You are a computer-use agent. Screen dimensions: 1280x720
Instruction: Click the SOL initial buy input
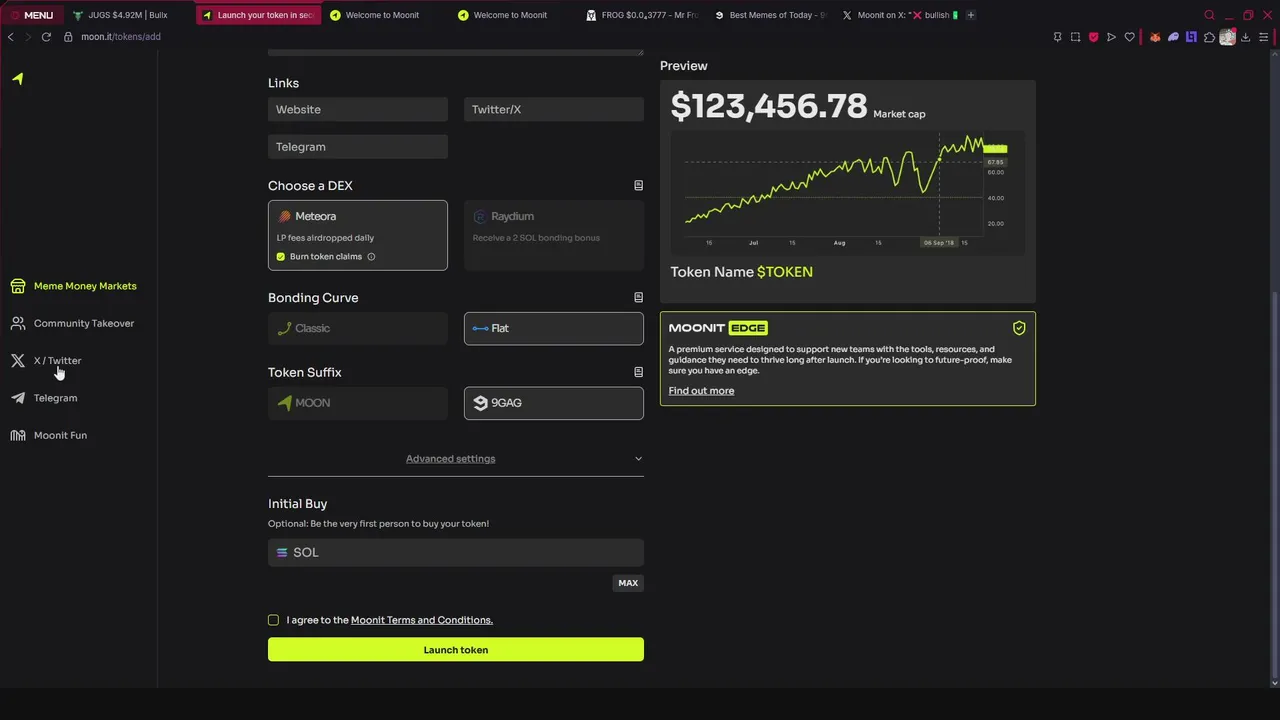pyautogui.click(x=456, y=552)
